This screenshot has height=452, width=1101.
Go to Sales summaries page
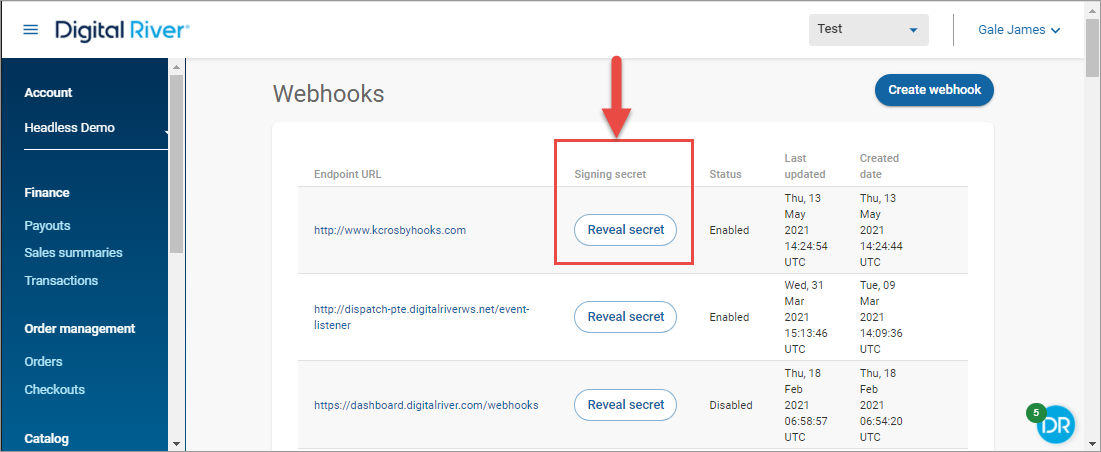(x=73, y=253)
